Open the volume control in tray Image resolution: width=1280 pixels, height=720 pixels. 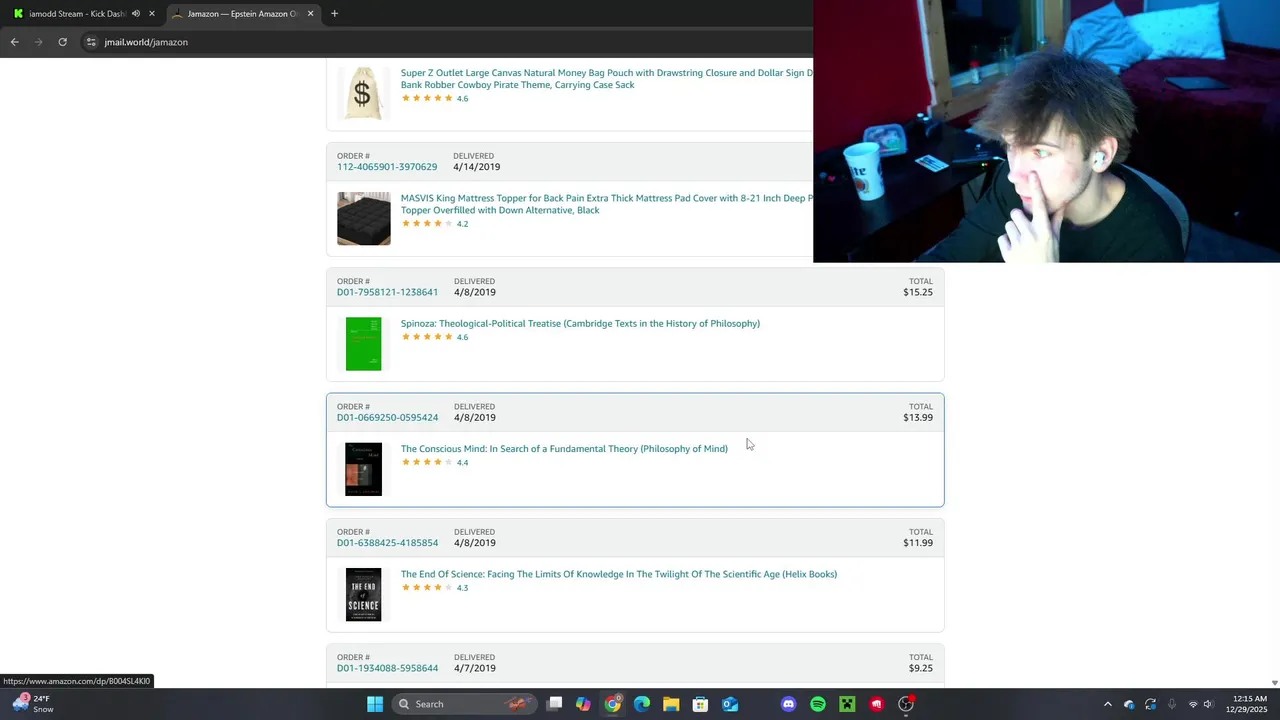[1209, 704]
